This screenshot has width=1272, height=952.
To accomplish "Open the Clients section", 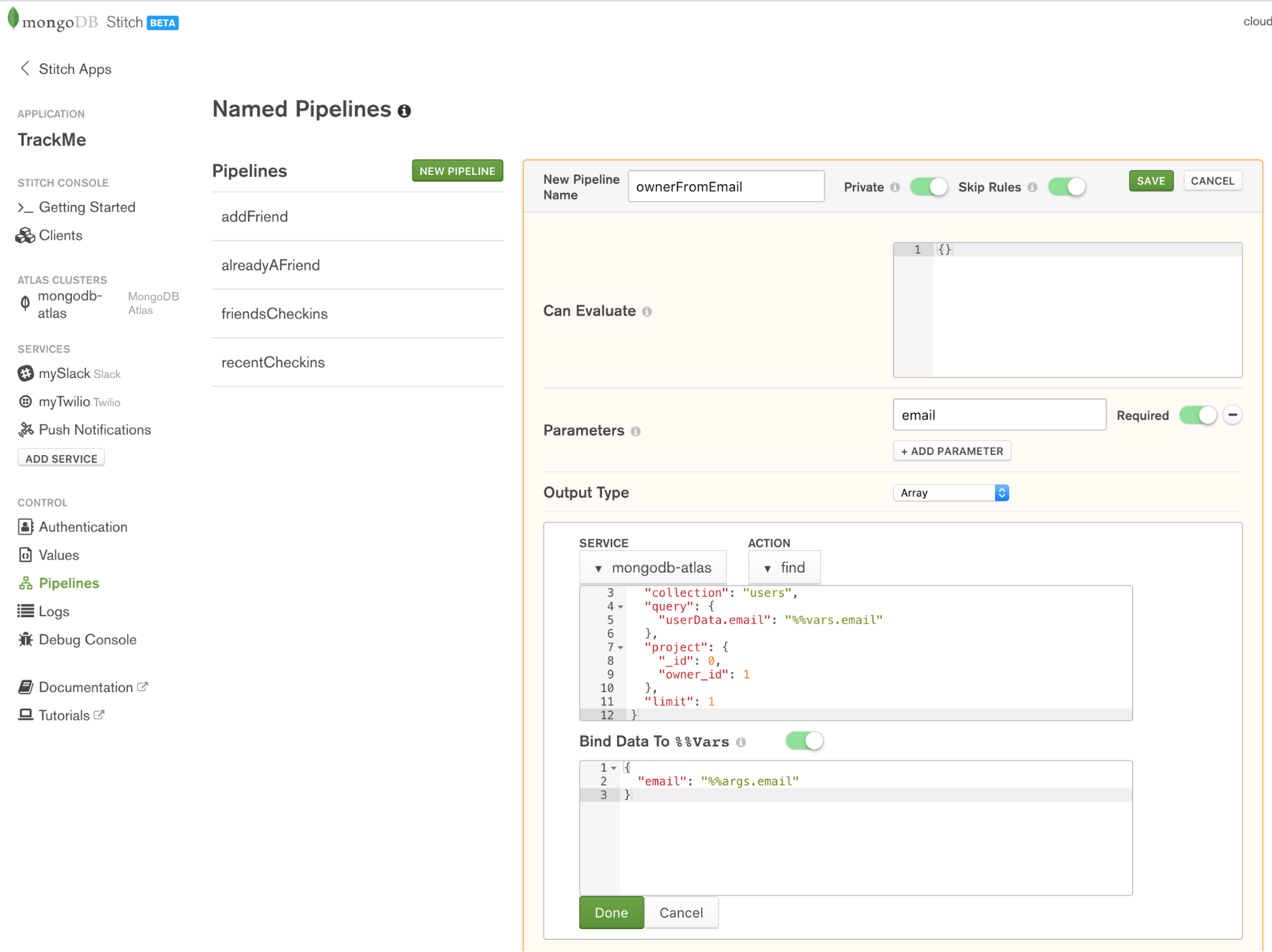I will pyautogui.click(x=60, y=235).
